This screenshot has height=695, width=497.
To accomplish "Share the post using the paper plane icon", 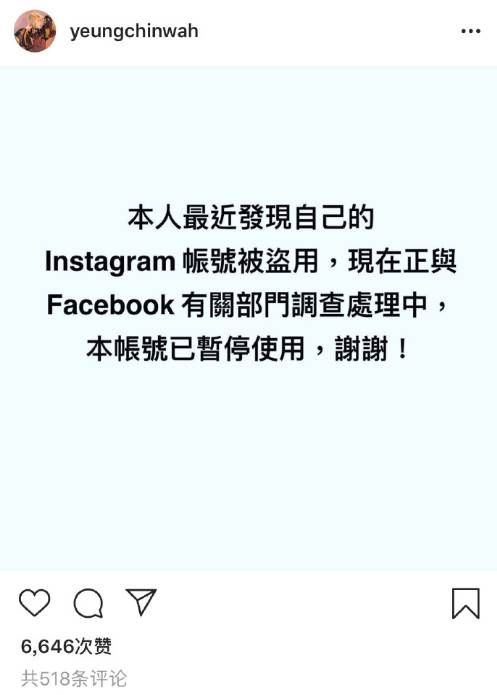I will click(x=141, y=601).
